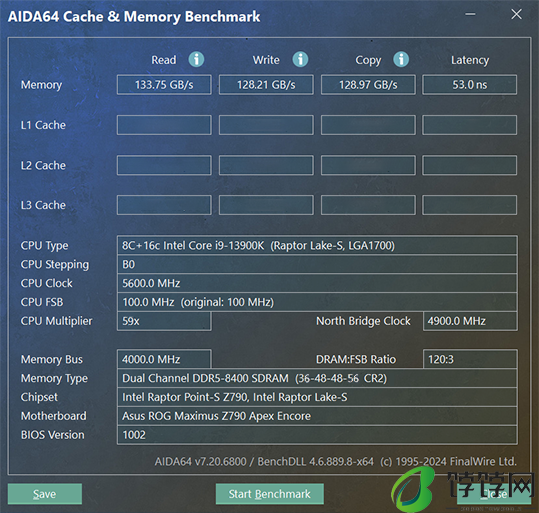
Task: Click the Read info icon
Action: [196, 59]
